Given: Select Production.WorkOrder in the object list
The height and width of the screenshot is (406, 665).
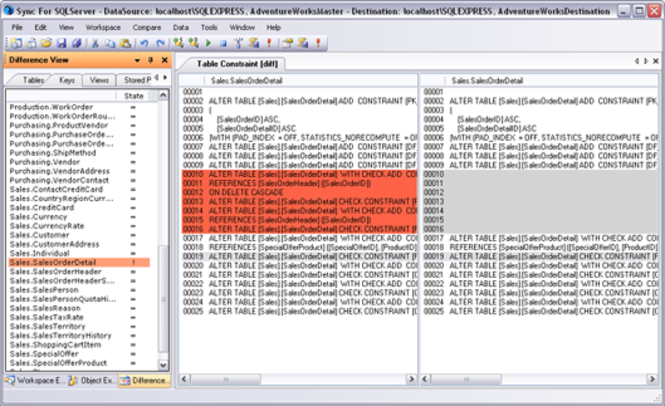Looking at the screenshot, I should pos(51,107).
